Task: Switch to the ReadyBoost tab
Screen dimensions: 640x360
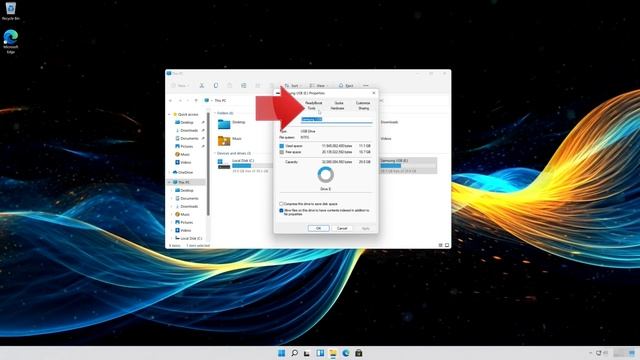Action: 313,103
